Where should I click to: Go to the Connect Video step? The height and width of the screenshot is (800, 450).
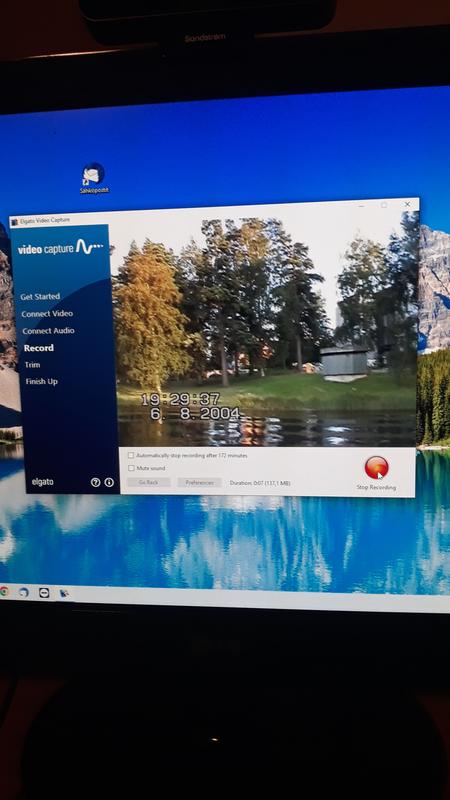(x=47, y=314)
